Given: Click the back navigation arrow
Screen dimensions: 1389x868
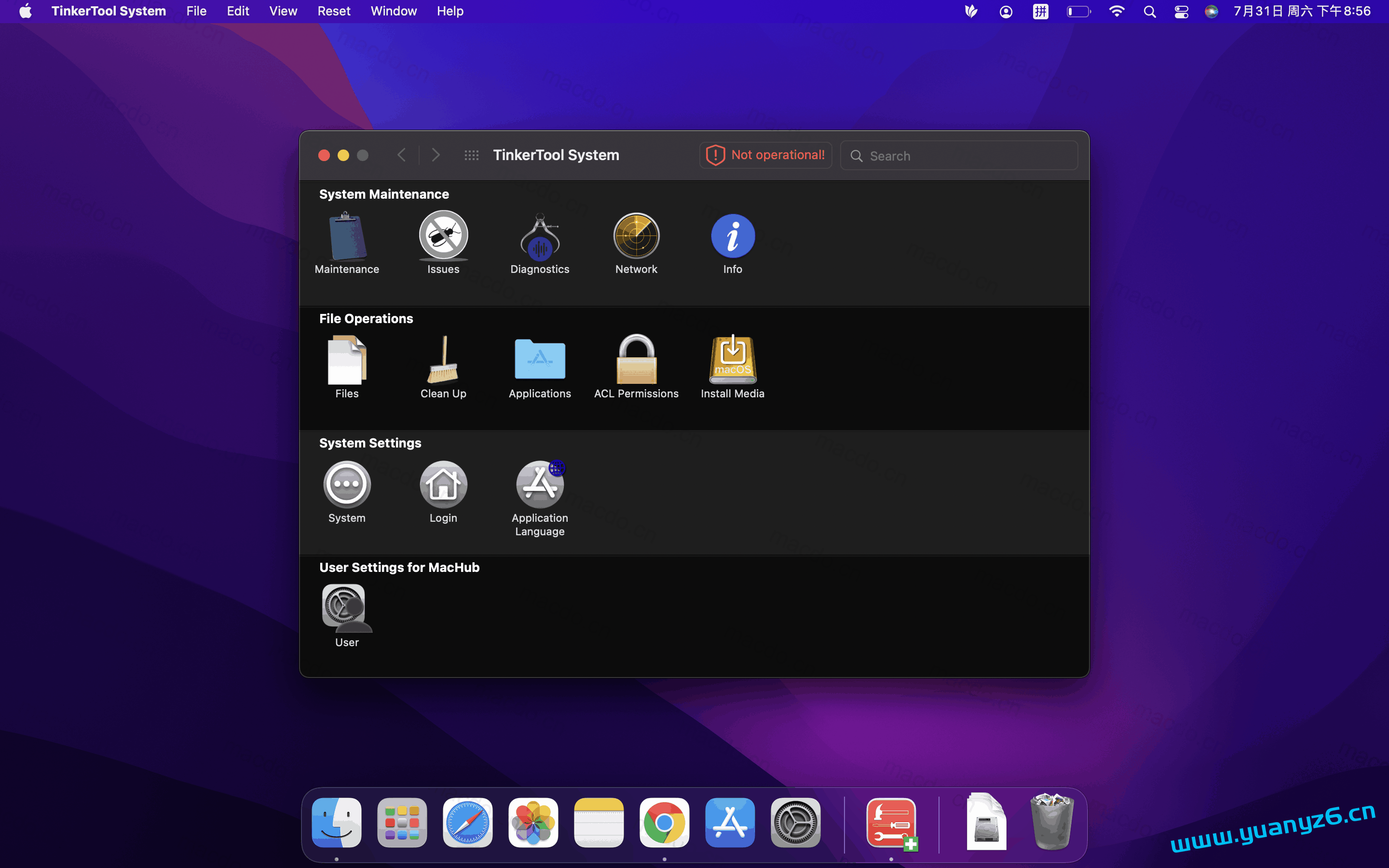Looking at the screenshot, I should coord(402,154).
